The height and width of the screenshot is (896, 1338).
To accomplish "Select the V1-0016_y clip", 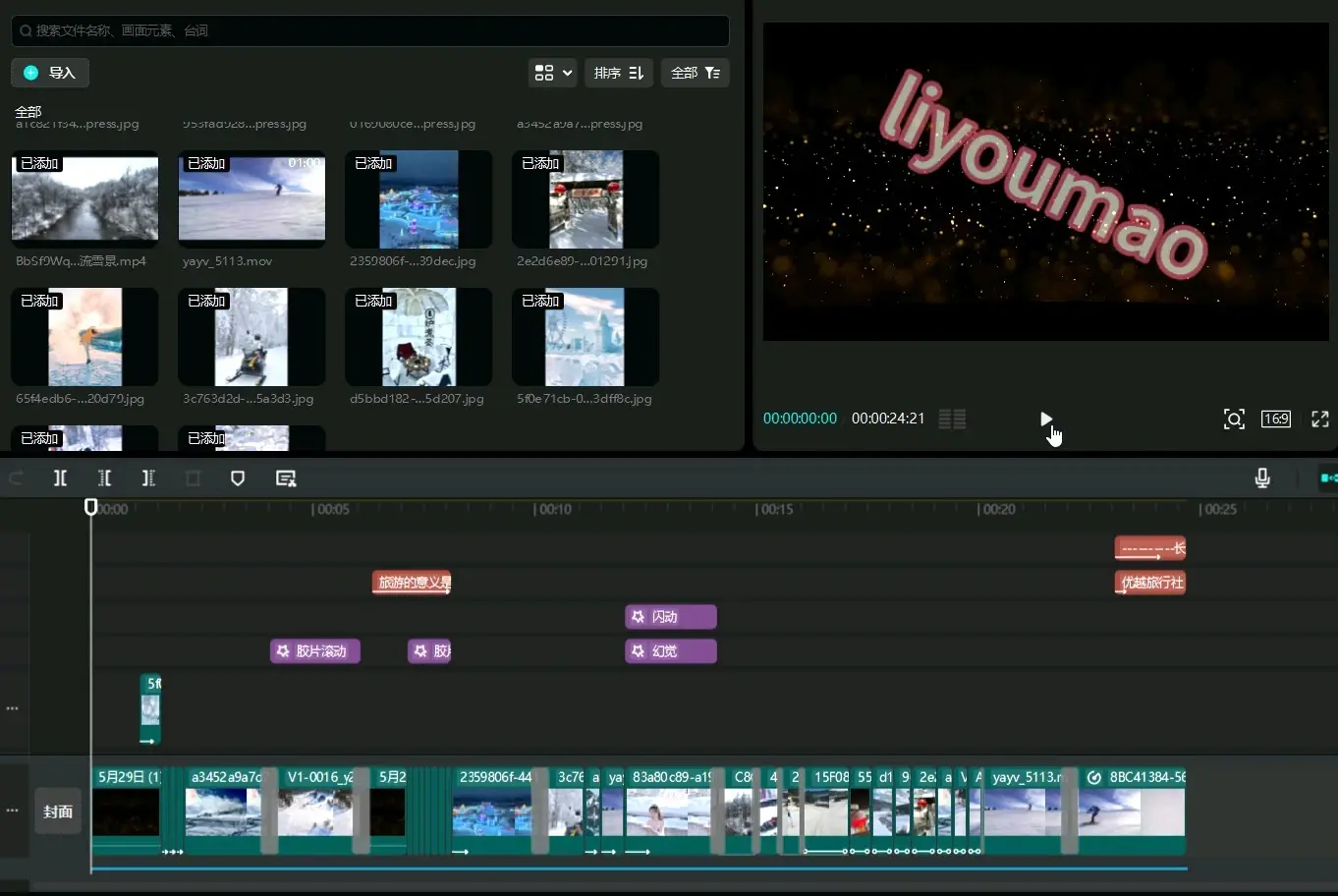I will [x=317, y=812].
